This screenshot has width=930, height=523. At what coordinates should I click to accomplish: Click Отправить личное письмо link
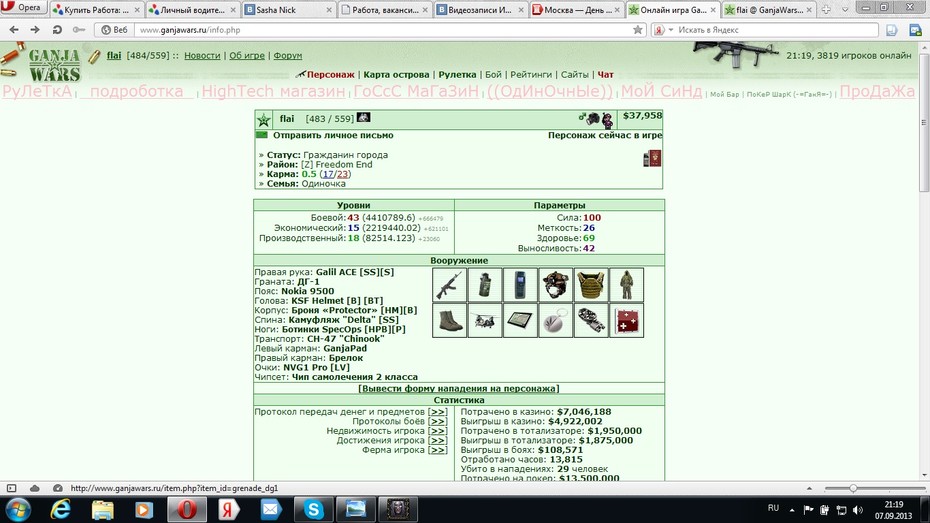333,135
